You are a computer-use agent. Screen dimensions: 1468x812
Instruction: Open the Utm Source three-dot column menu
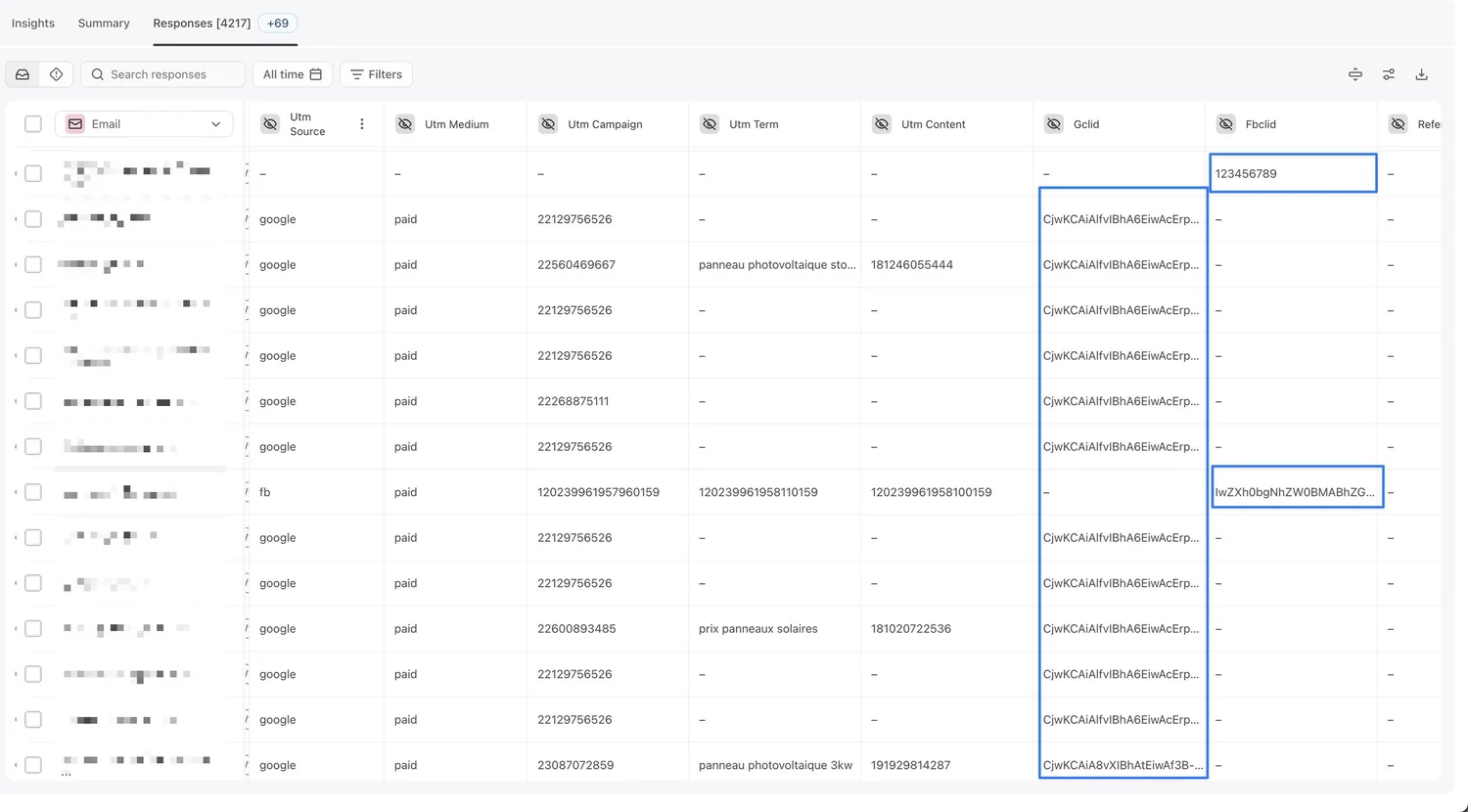[x=361, y=123]
